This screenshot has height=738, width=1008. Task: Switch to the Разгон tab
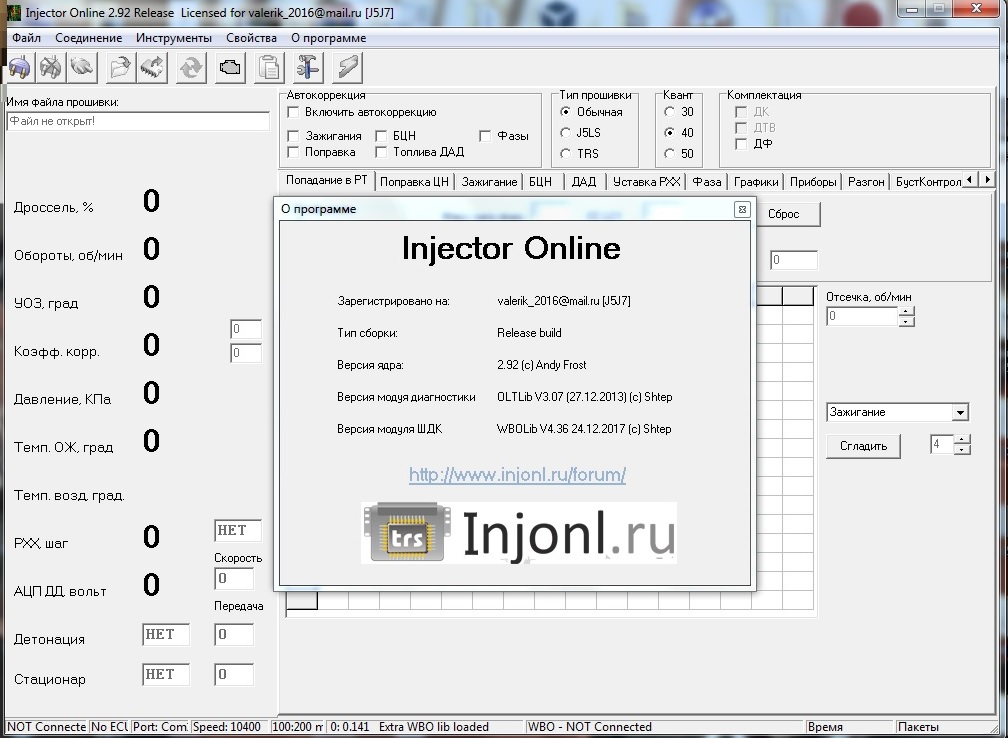coord(867,182)
